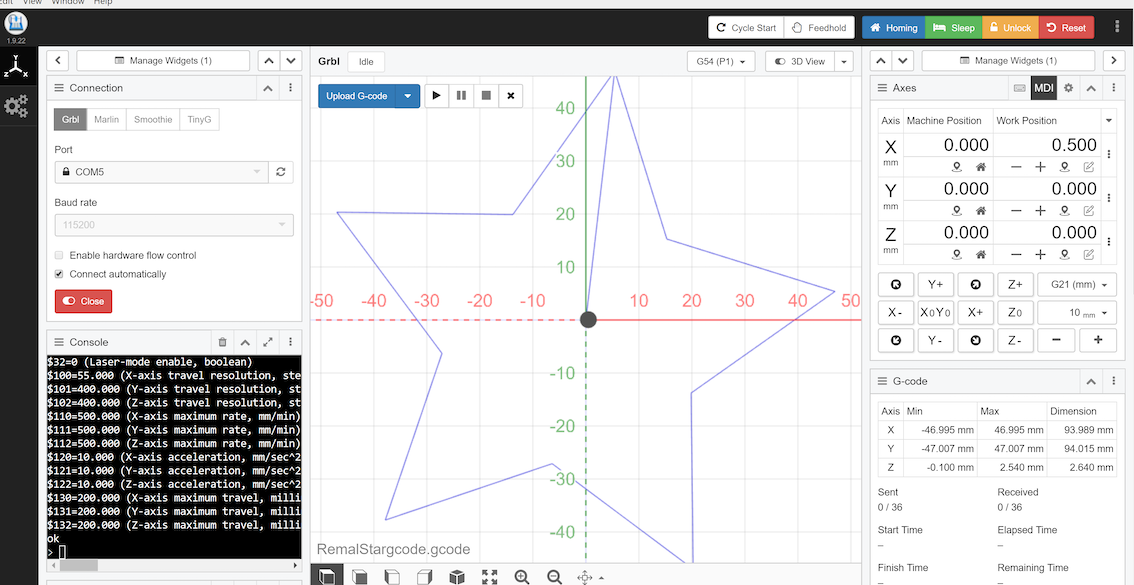Collapse the Axes widget

1091,87
